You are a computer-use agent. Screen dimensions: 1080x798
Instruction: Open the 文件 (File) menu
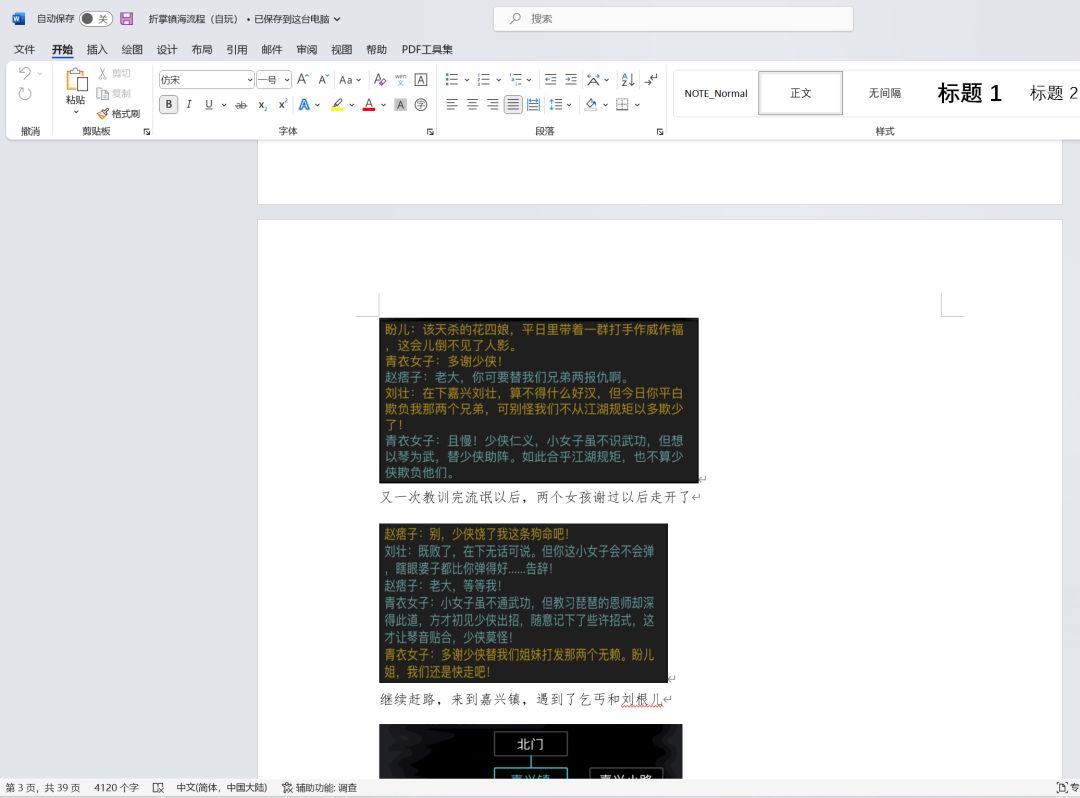coord(24,50)
